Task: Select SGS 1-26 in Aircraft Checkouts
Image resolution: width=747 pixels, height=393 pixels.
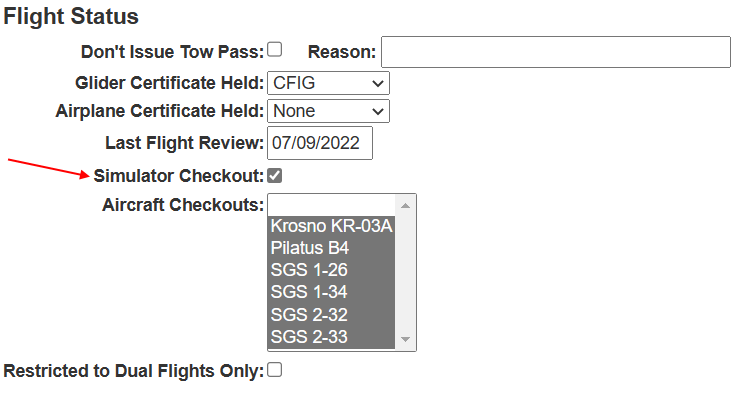Action: (332, 270)
